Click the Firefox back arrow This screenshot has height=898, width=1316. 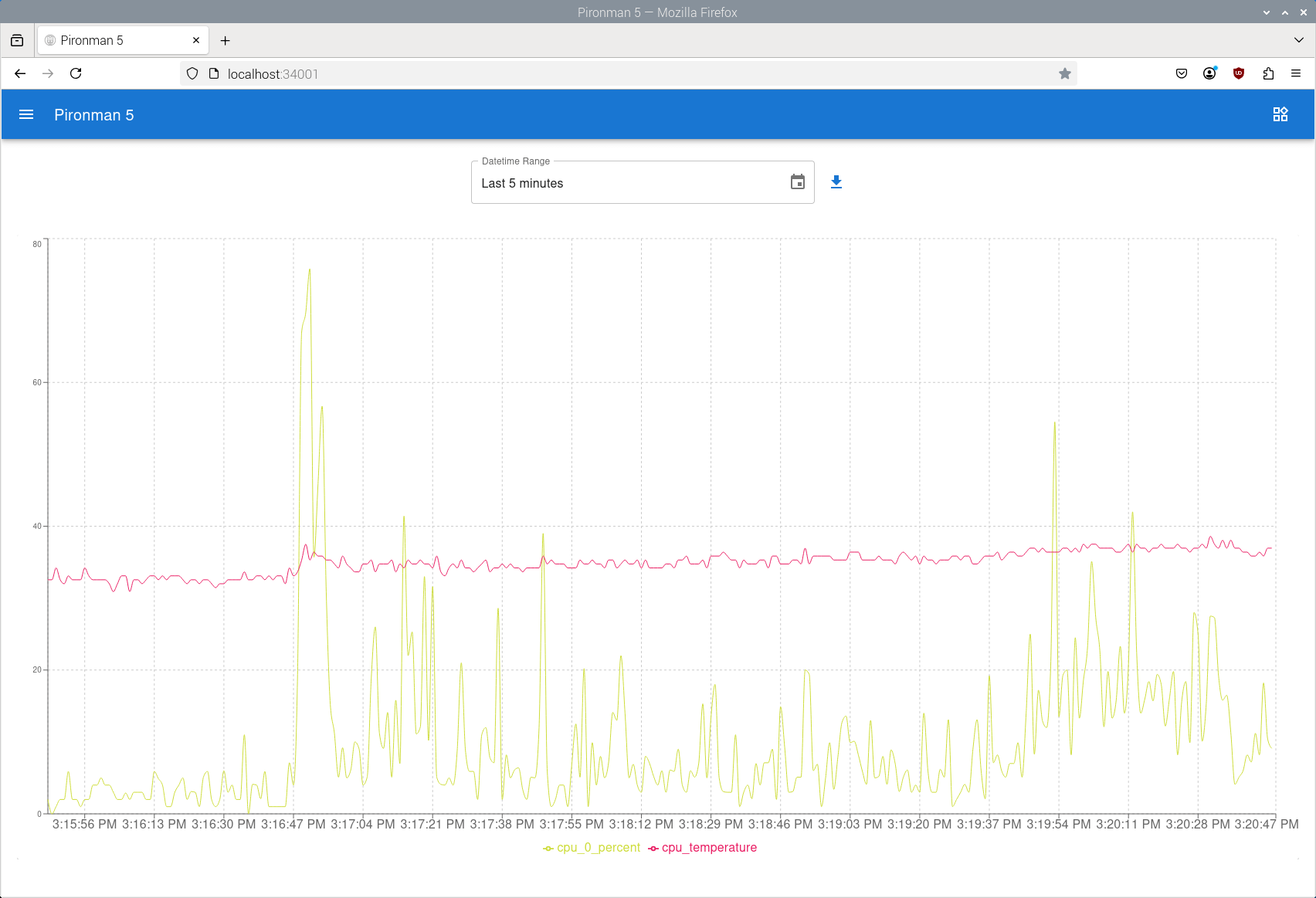[x=20, y=73]
